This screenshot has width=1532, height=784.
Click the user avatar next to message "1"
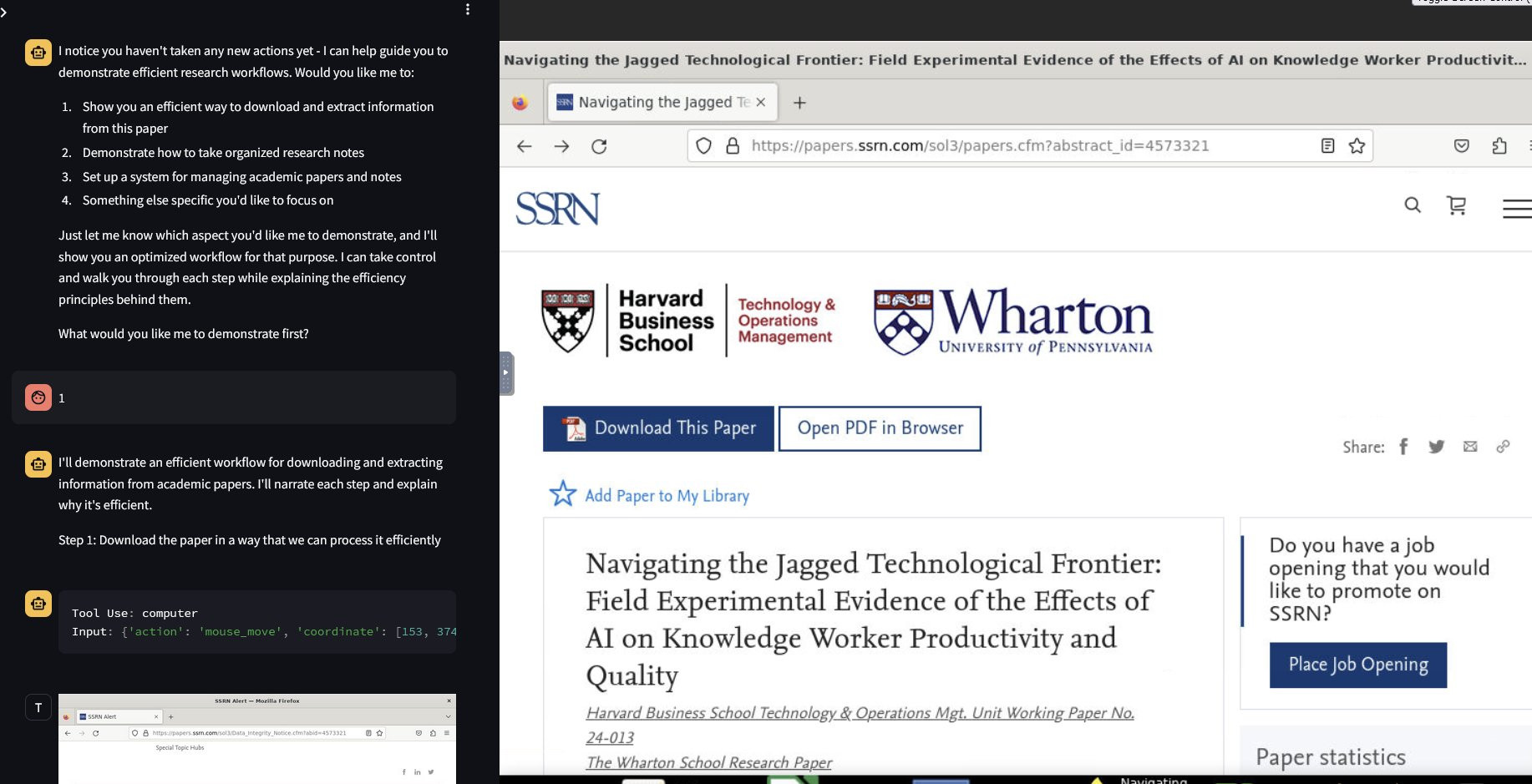(x=38, y=397)
